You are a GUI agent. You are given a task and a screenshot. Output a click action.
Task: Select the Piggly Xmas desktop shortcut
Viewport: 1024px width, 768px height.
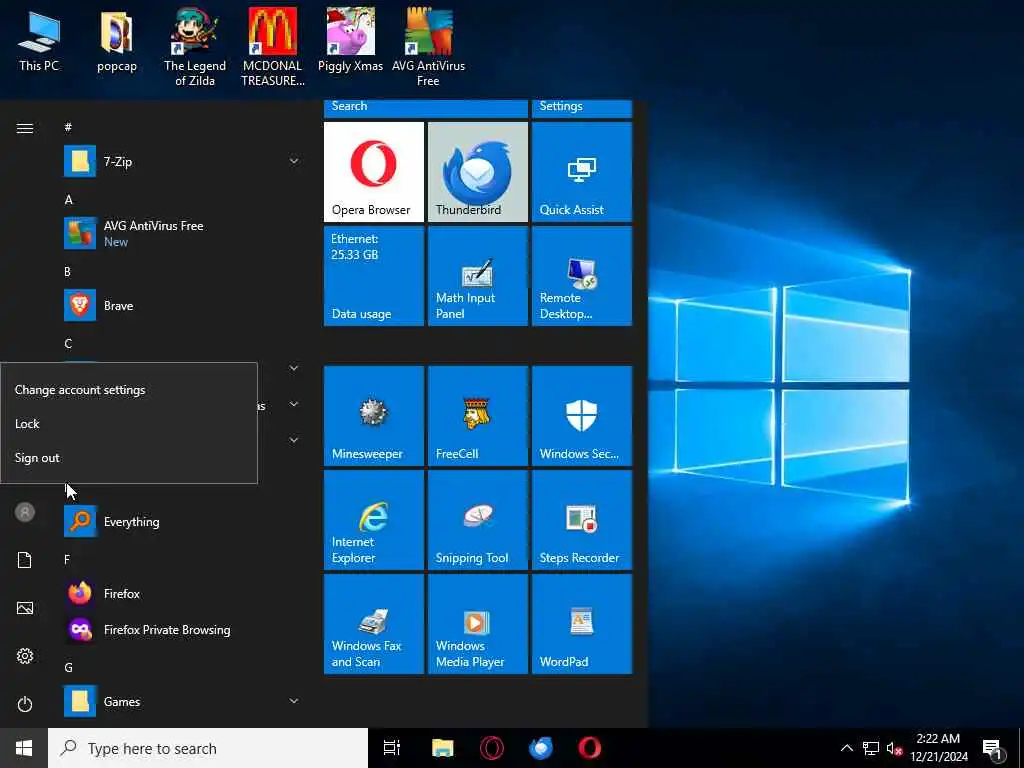350,40
